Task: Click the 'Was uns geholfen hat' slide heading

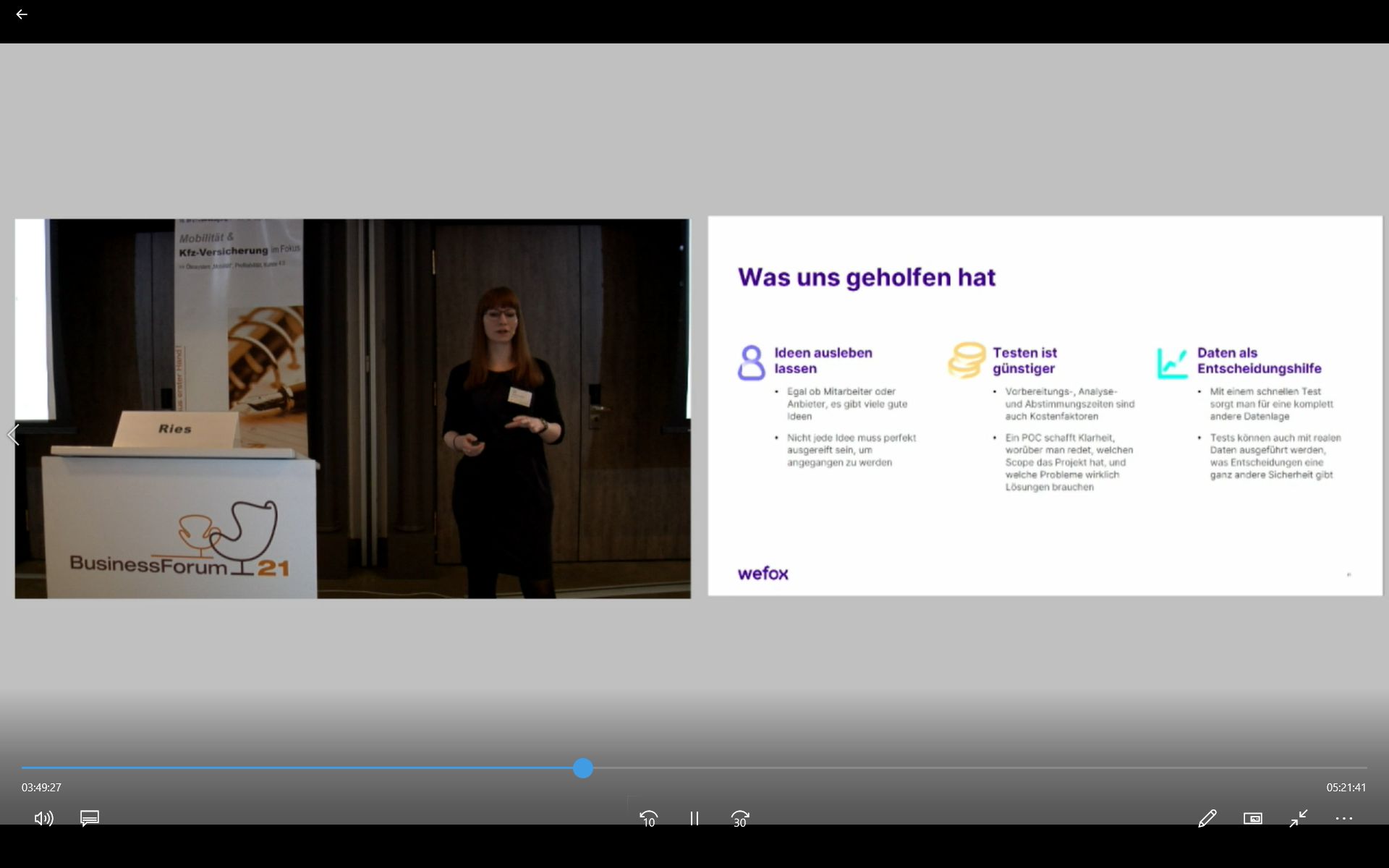Action: [x=866, y=277]
